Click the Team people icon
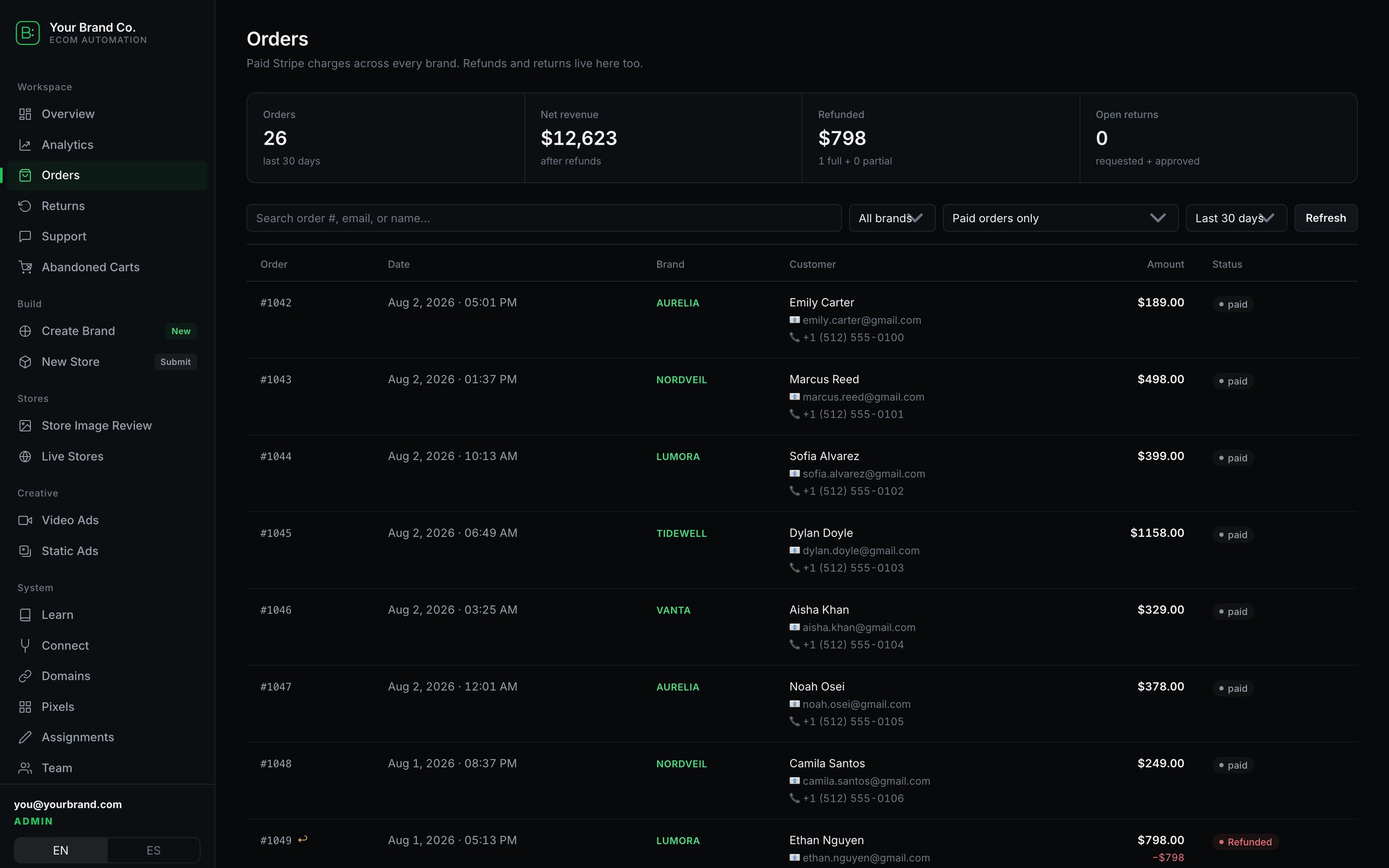Image resolution: width=1389 pixels, height=868 pixels. coord(25,768)
